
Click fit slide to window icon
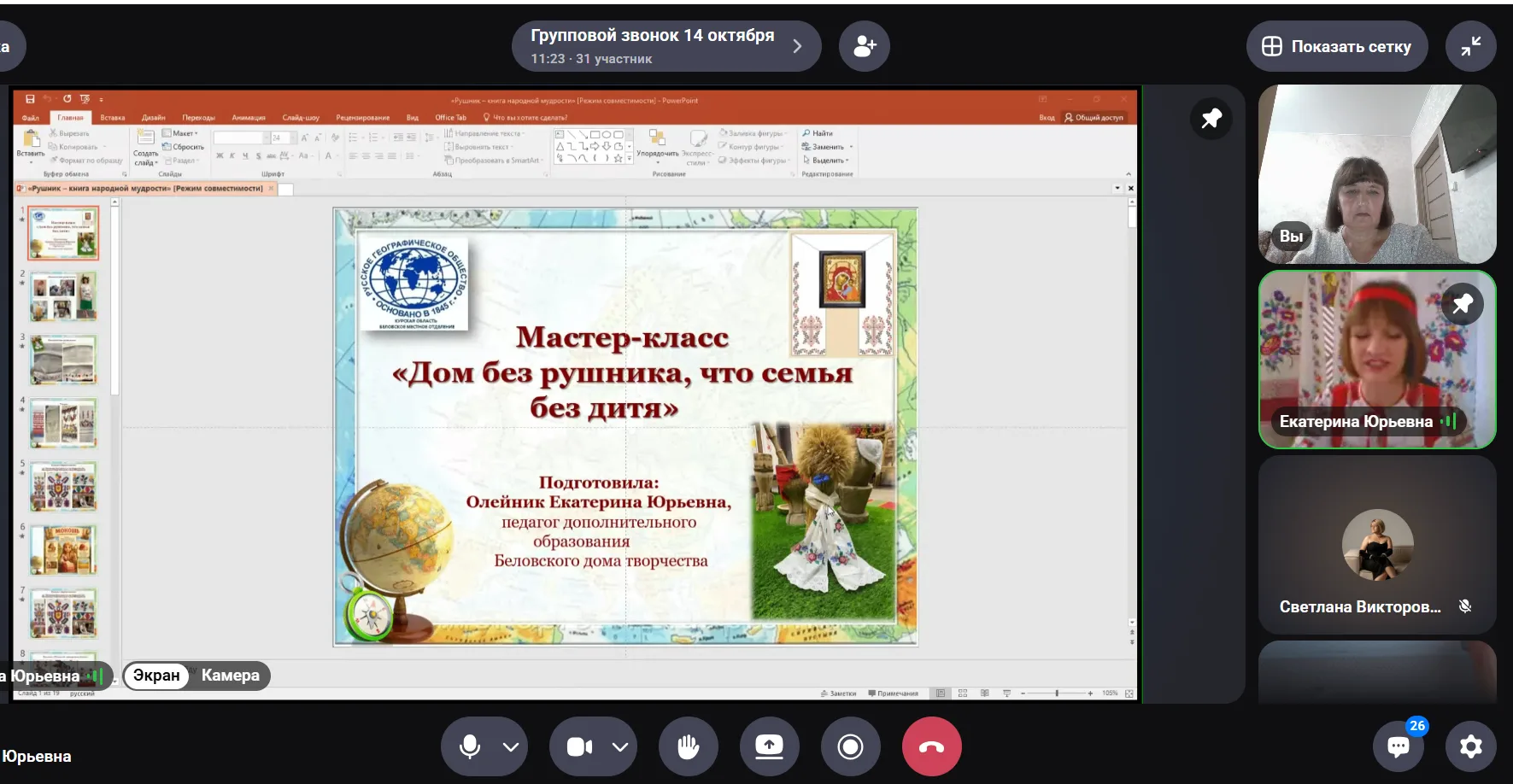pyautogui.click(x=1129, y=693)
